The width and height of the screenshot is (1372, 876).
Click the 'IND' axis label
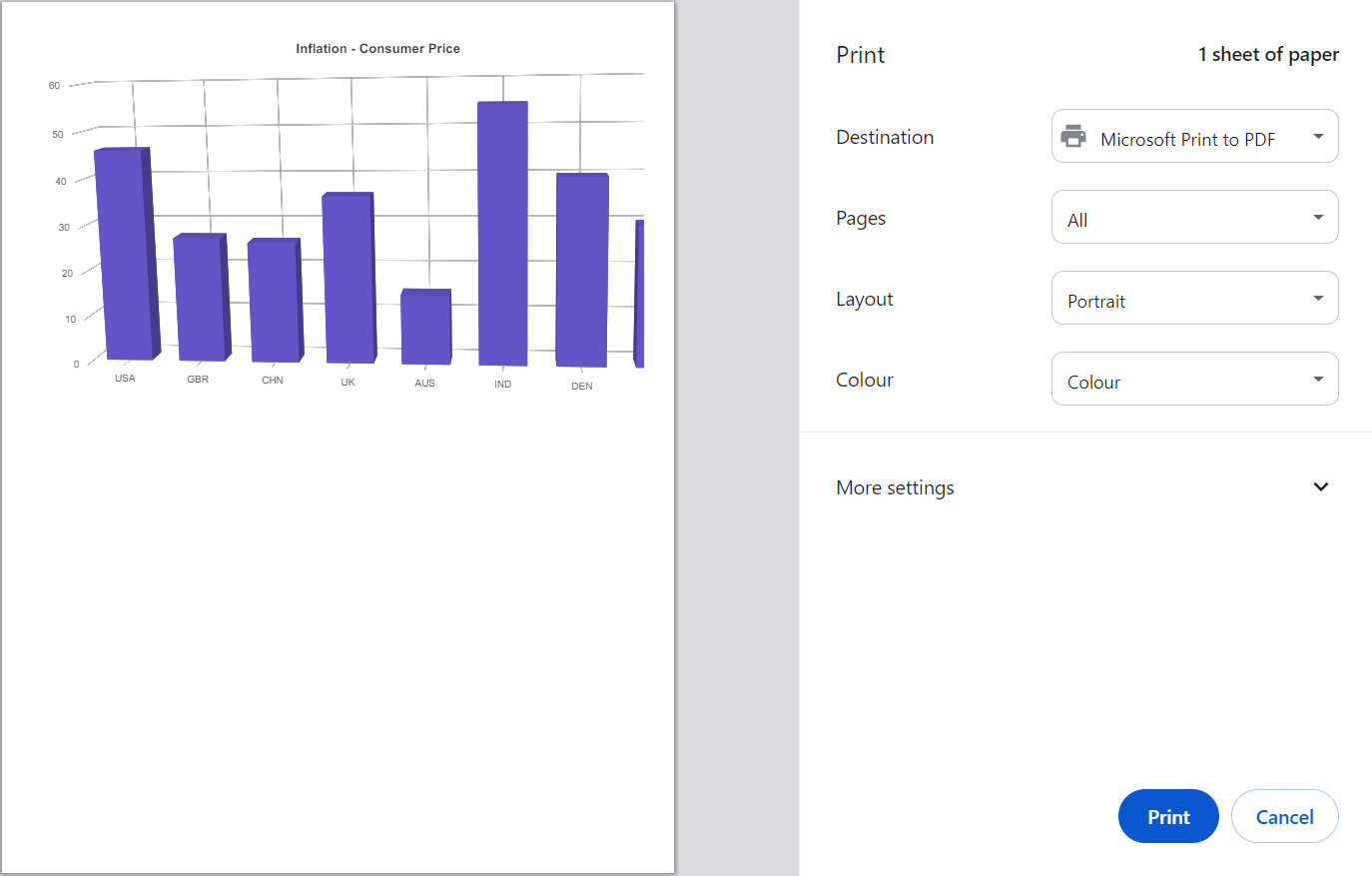pos(502,384)
